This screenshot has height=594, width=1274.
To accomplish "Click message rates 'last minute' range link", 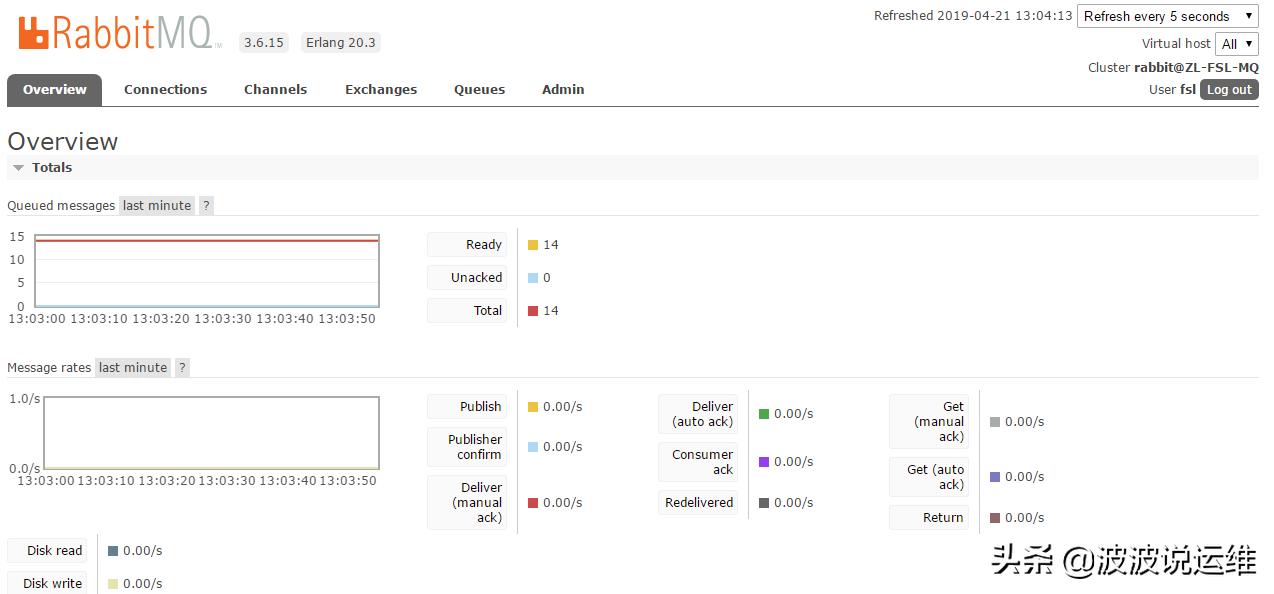I will [x=133, y=367].
